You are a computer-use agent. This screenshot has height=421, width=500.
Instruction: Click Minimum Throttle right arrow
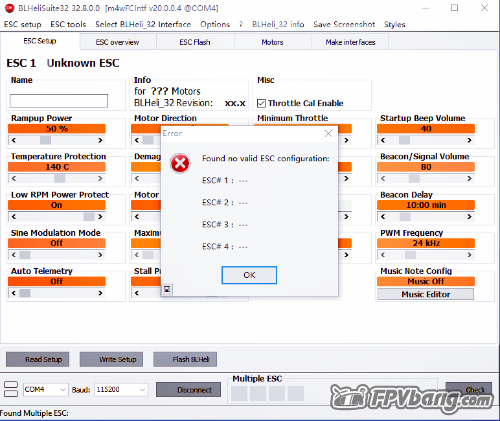click(x=346, y=140)
